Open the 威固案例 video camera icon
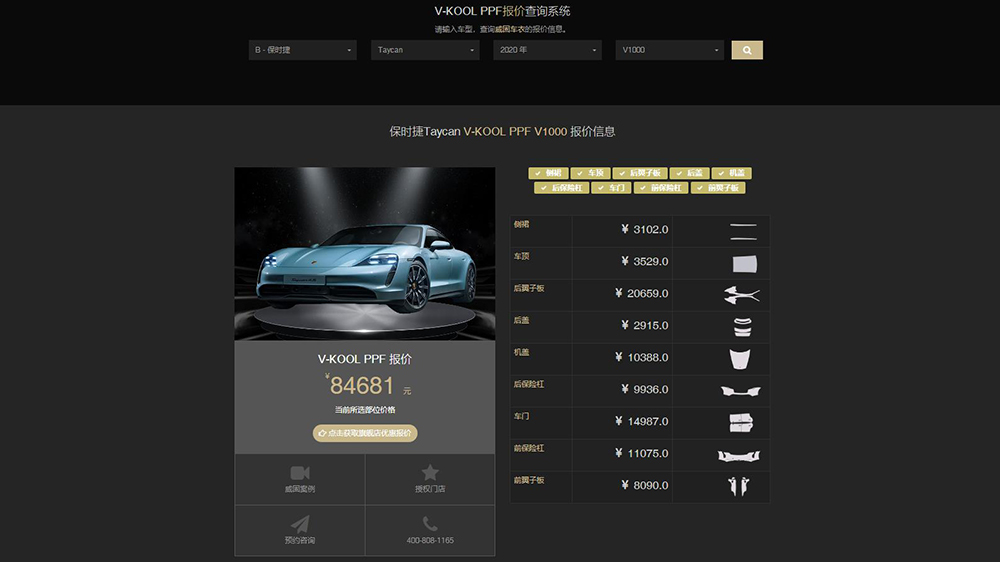Screen dimensions: 1000x562 point(300,473)
